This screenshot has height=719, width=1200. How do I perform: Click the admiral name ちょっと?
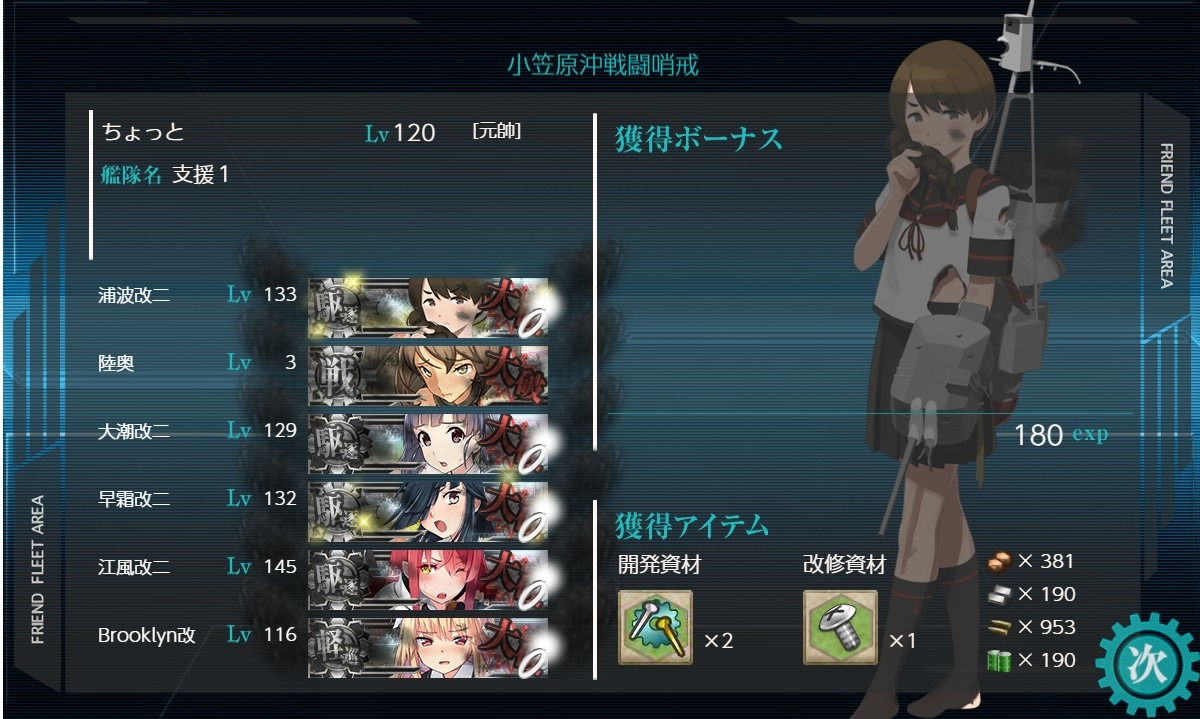144,132
